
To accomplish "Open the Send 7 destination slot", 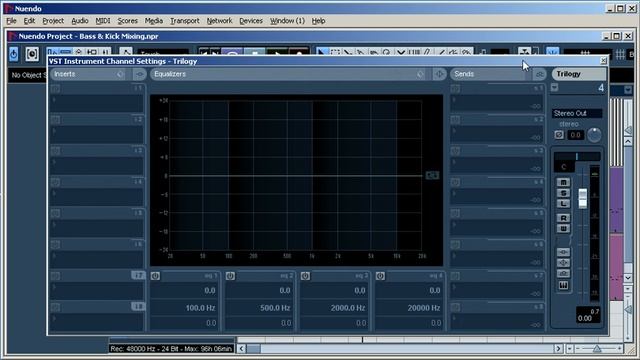I will click(x=497, y=291).
